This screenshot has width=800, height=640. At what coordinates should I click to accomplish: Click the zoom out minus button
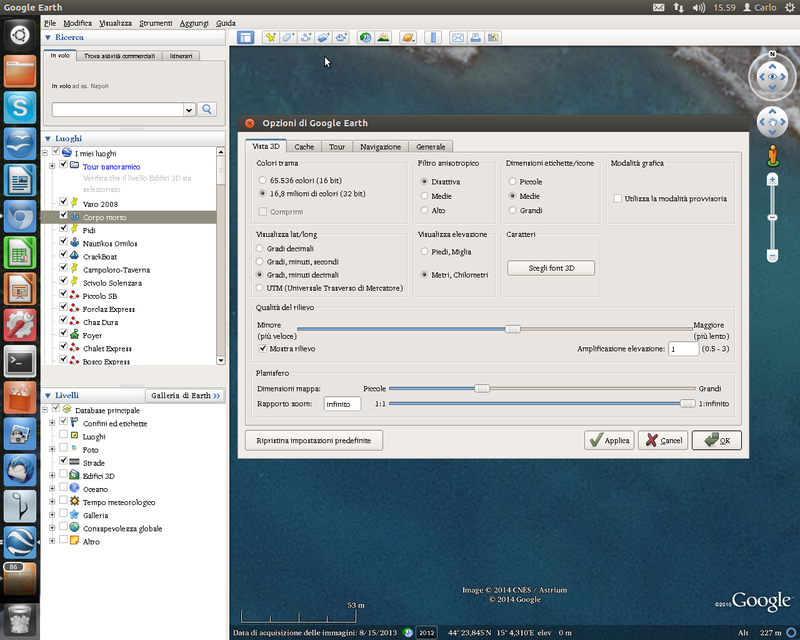click(772, 255)
